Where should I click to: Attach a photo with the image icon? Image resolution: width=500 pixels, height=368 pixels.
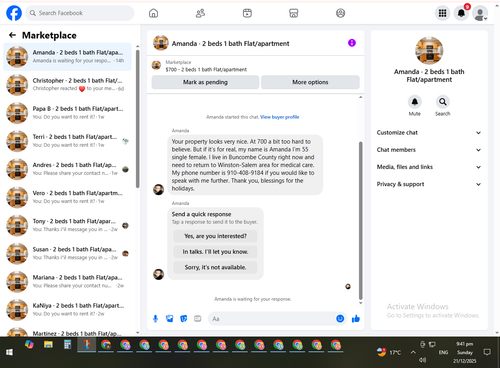[170, 319]
